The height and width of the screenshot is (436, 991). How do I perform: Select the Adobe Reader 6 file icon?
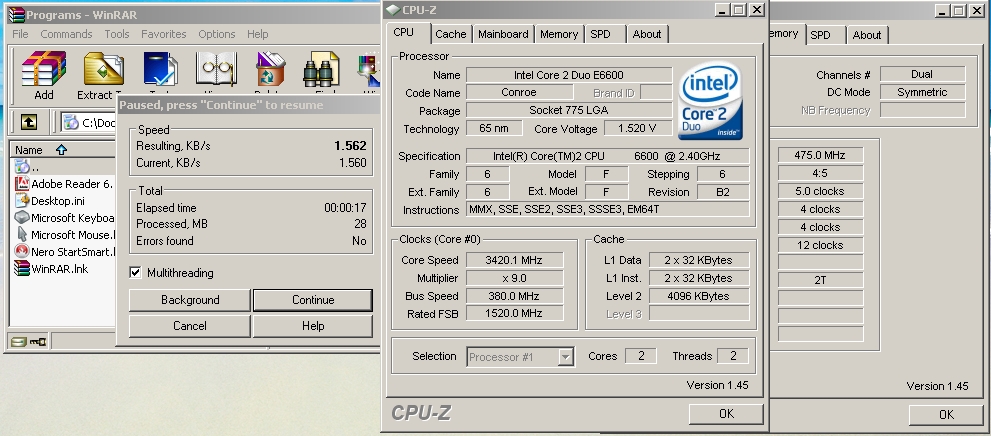pos(21,184)
